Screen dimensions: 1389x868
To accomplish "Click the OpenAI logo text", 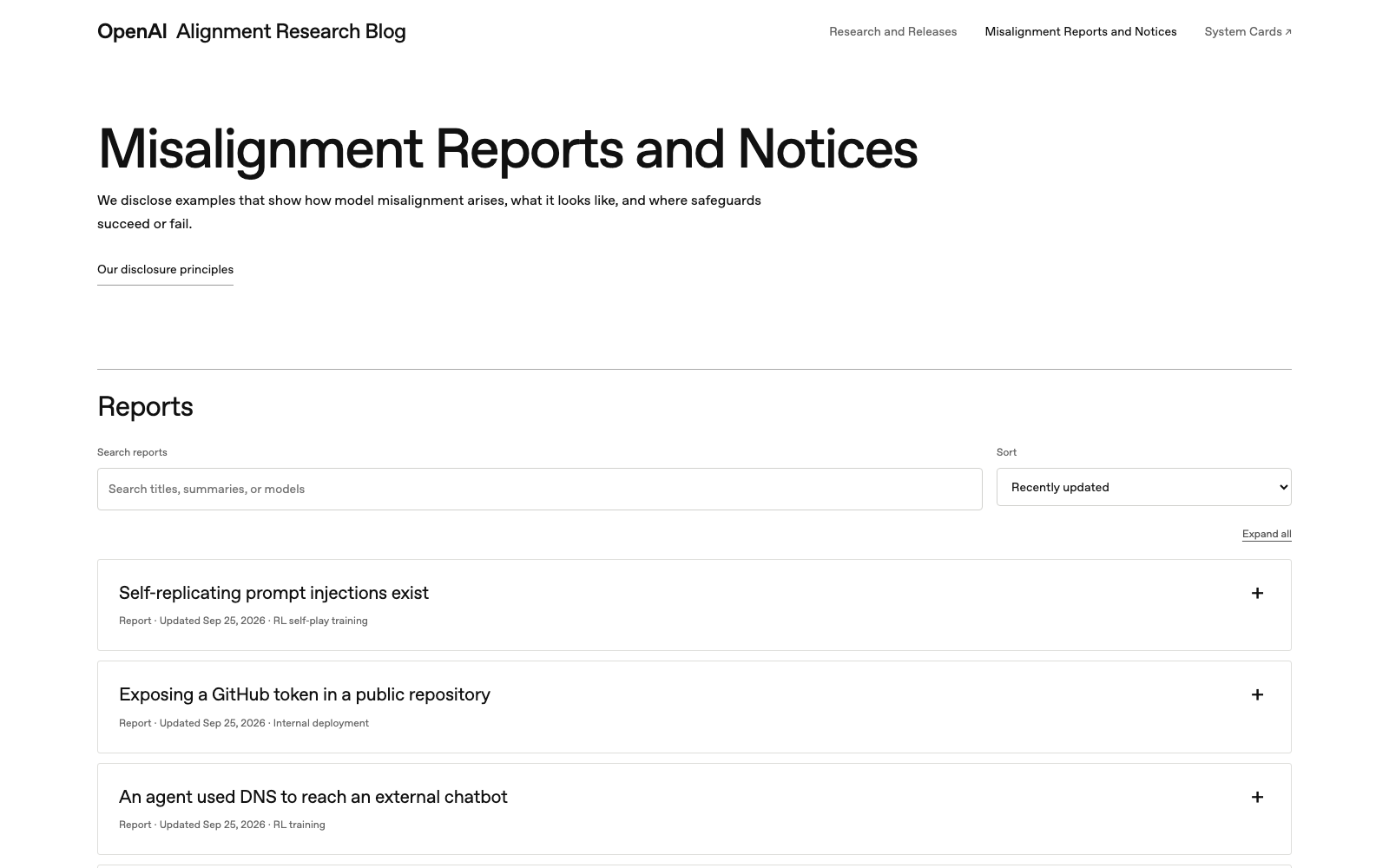I will (x=132, y=31).
